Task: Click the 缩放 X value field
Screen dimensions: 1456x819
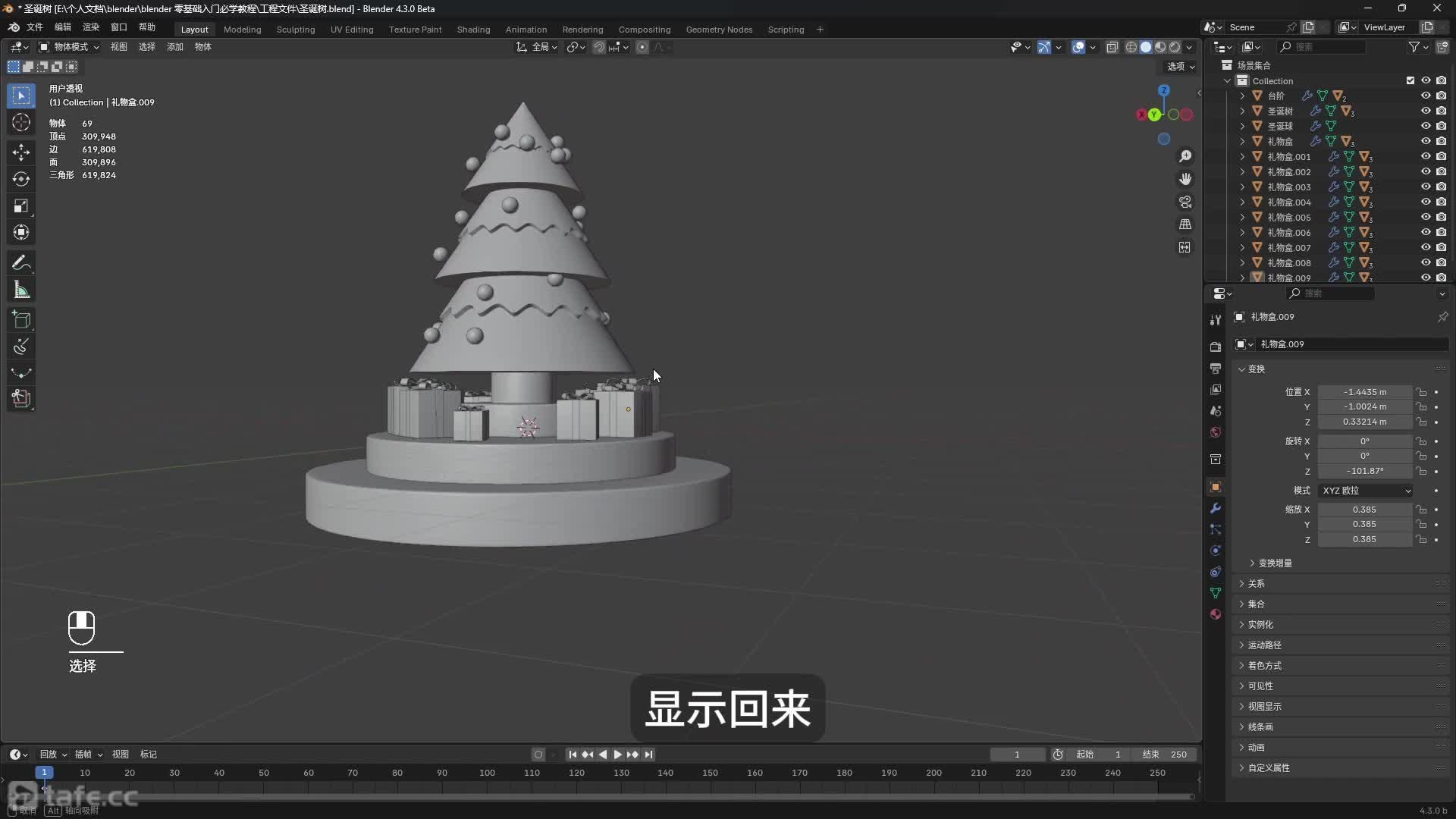Action: point(1363,510)
